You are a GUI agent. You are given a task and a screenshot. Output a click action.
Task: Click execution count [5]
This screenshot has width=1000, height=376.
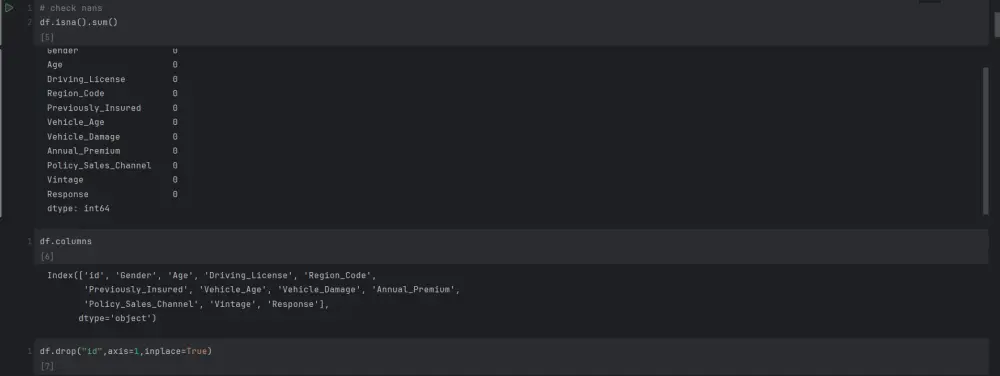click(47, 37)
